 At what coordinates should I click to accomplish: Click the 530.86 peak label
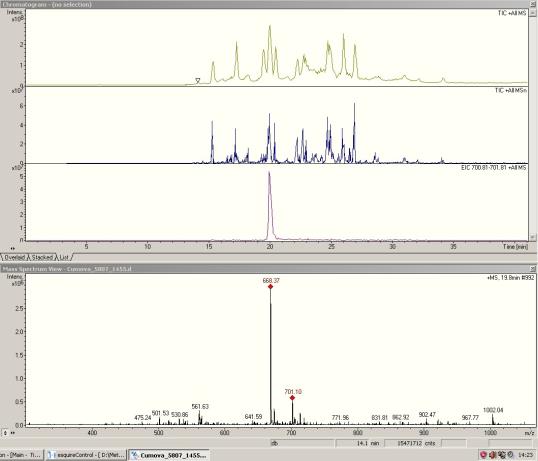[180, 415]
